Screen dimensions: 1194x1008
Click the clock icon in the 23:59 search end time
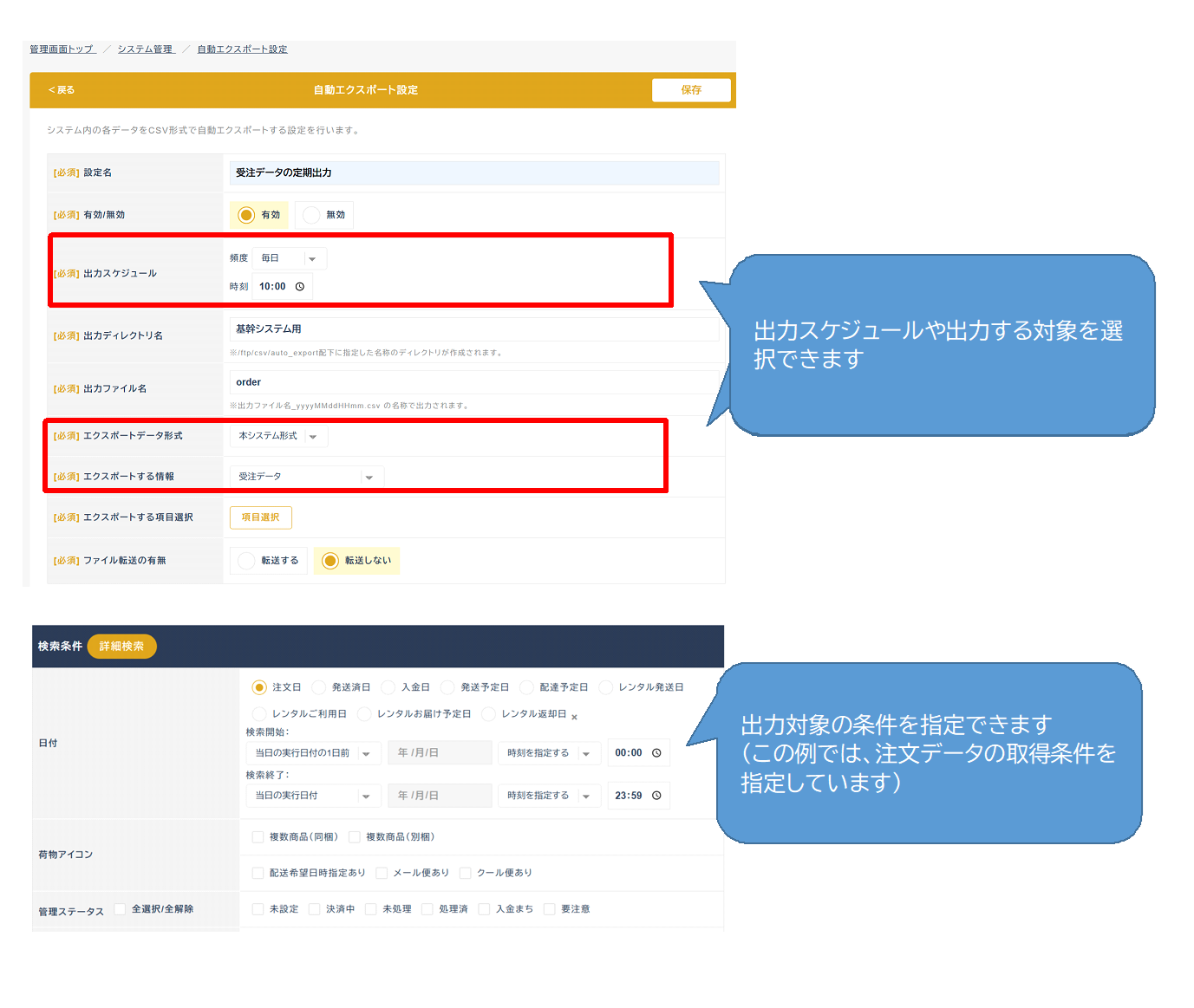[656, 796]
